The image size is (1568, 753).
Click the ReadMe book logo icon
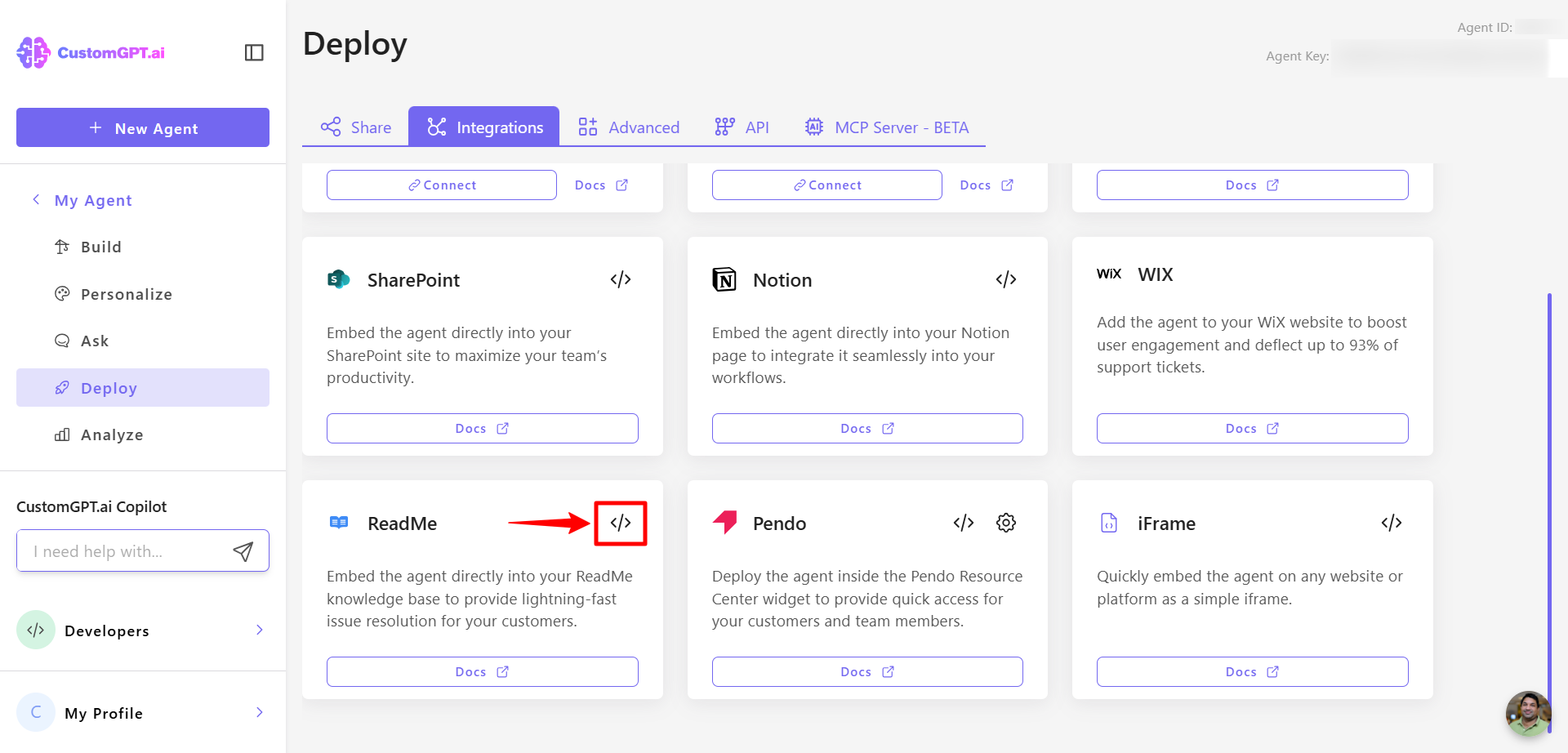tap(339, 522)
